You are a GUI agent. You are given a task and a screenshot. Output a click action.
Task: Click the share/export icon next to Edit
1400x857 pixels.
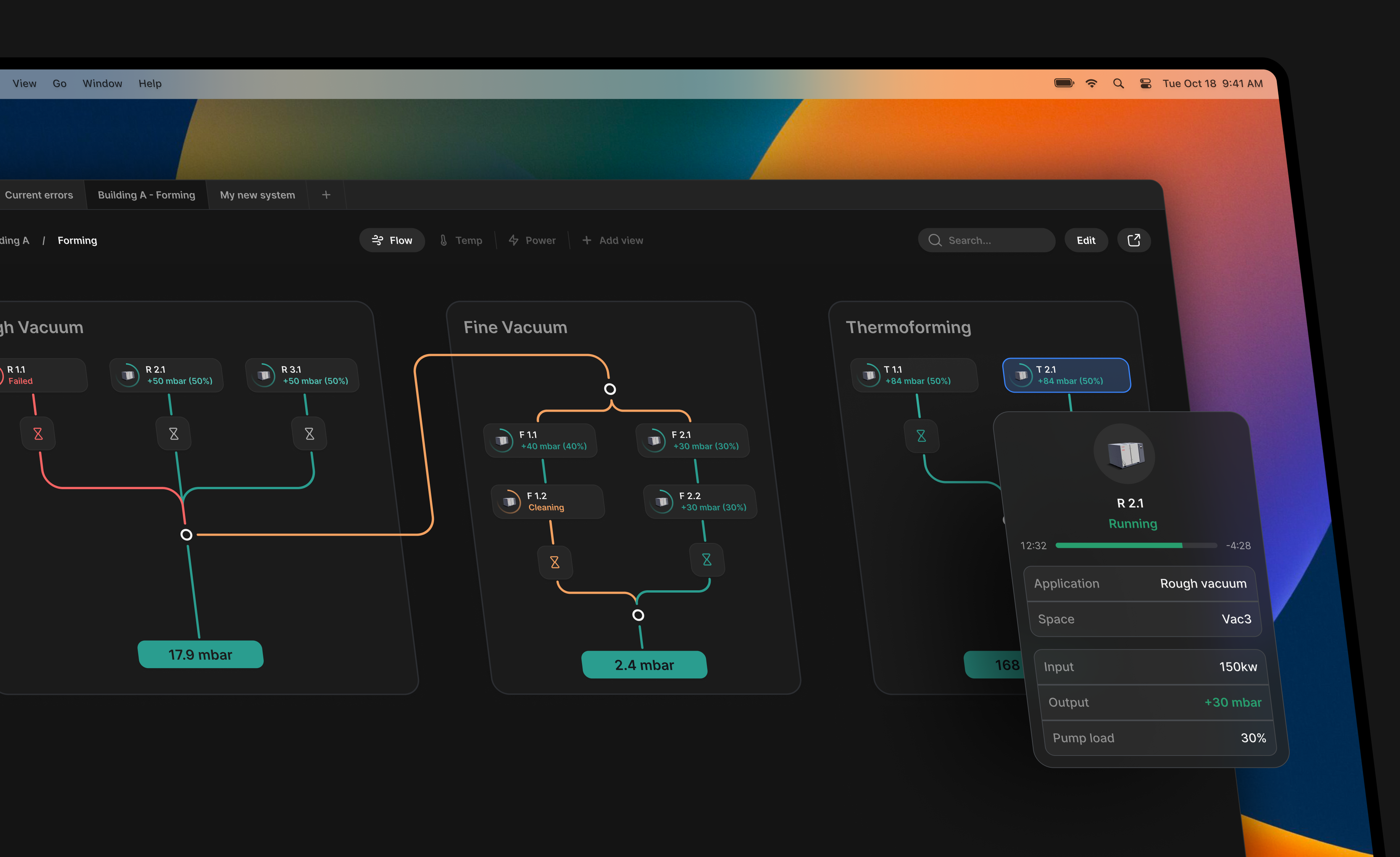(x=1134, y=240)
